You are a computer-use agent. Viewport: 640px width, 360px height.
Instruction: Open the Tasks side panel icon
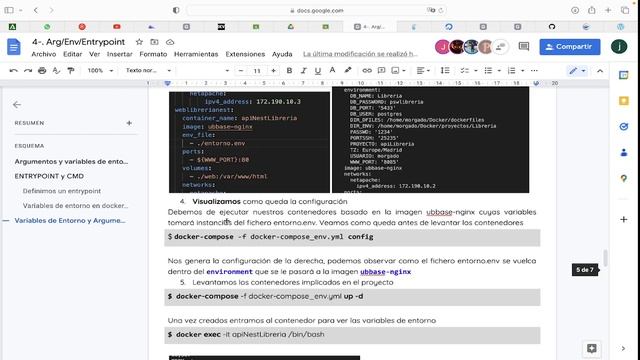pos(623,127)
